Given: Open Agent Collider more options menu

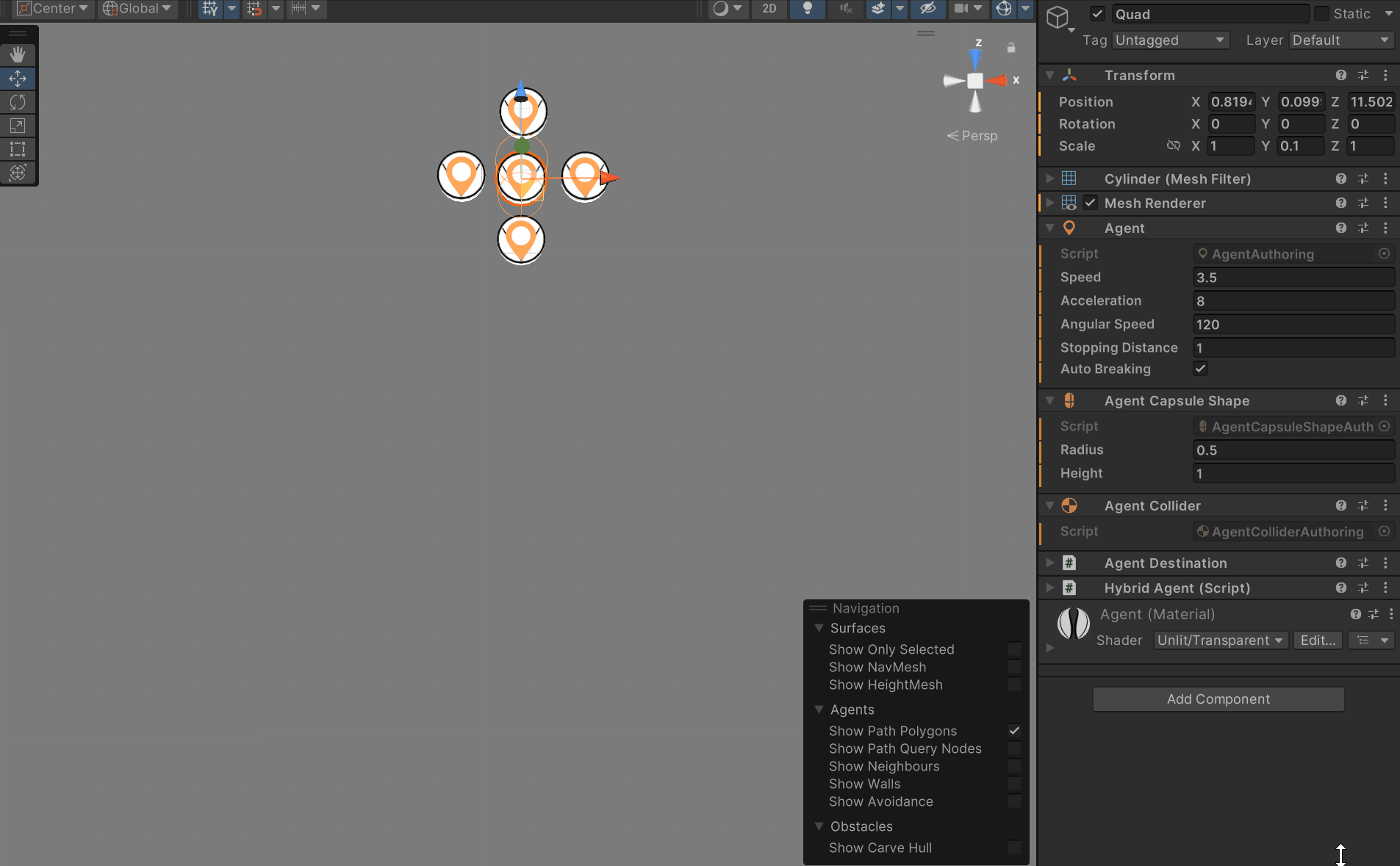Looking at the screenshot, I should pos(1385,505).
